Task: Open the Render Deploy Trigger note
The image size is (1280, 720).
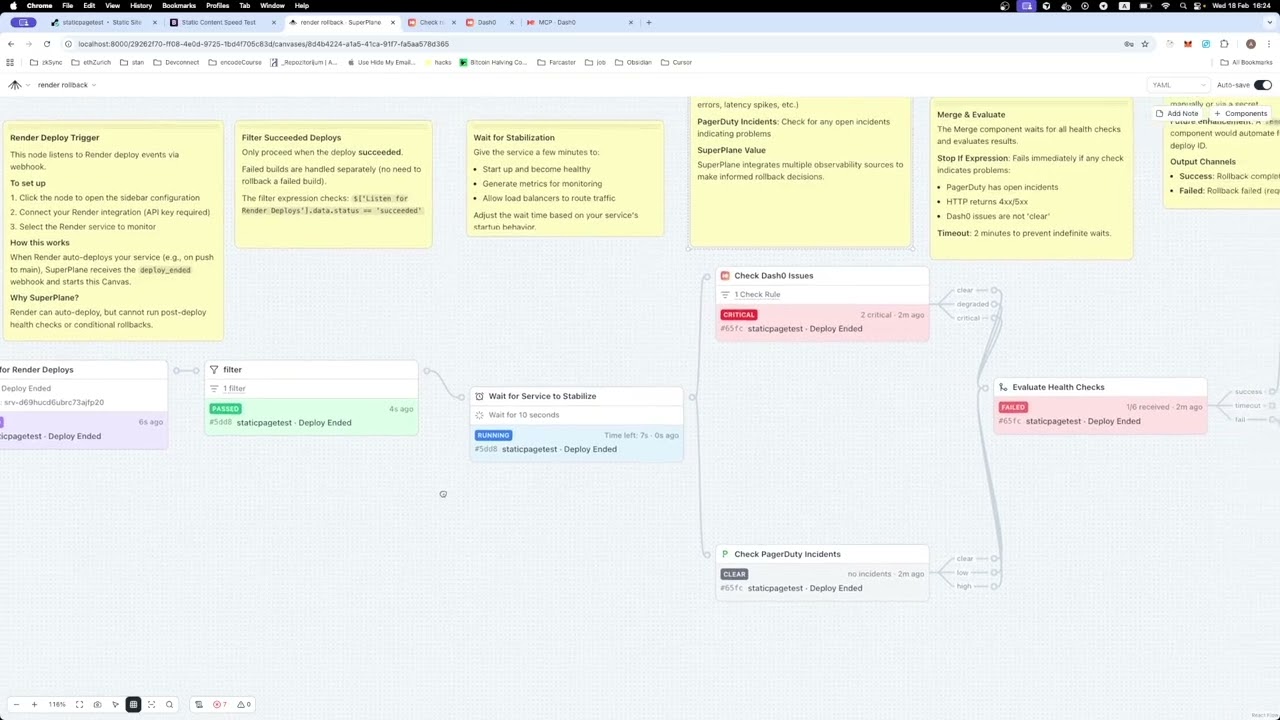Action: [x=113, y=231]
